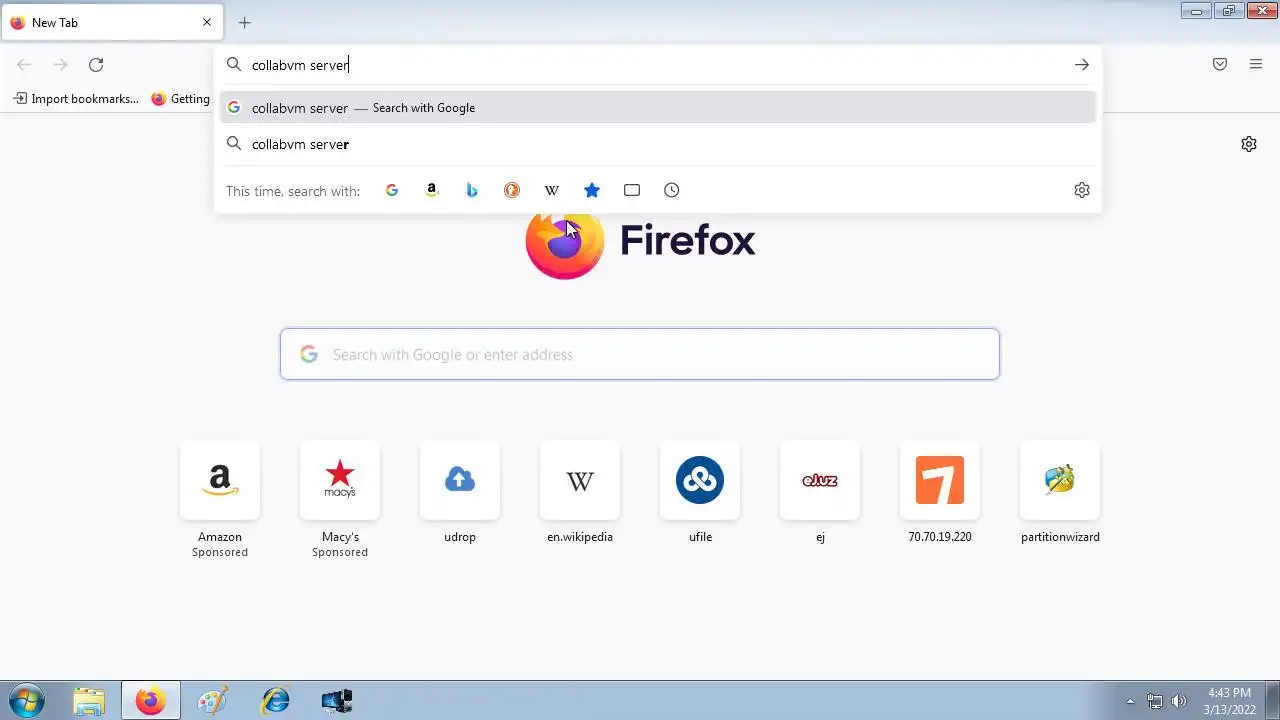Viewport: 1280px width, 720px height.
Task: Open en.wikipedia shortcut tile
Action: click(x=580, y=480)
